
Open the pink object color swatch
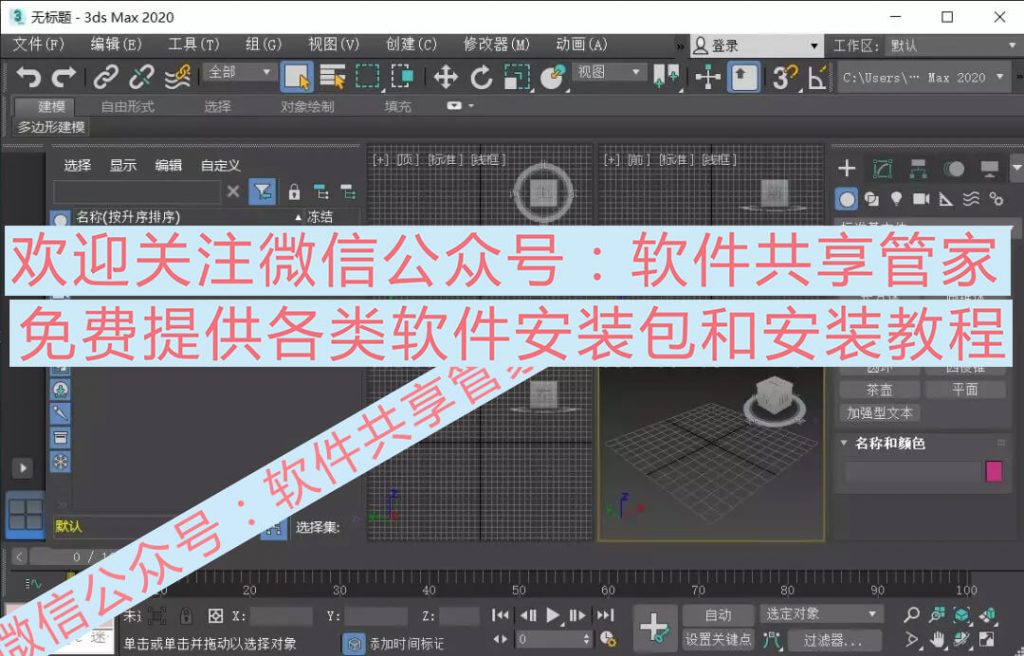pyautogui.click(x=993, y=471)
